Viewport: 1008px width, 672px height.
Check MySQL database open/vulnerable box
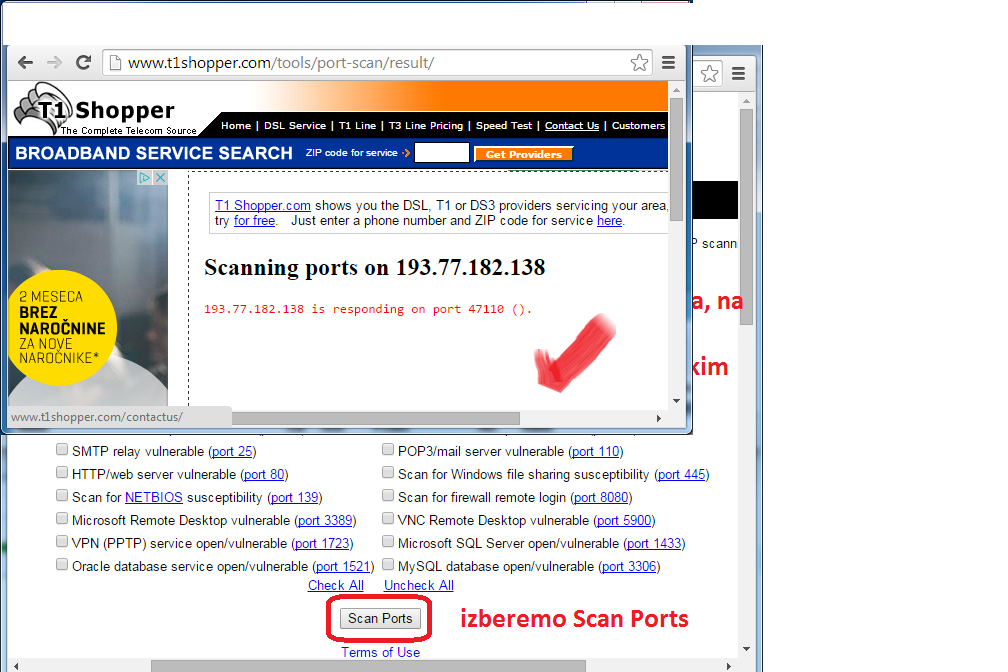(x=388, y=565)
